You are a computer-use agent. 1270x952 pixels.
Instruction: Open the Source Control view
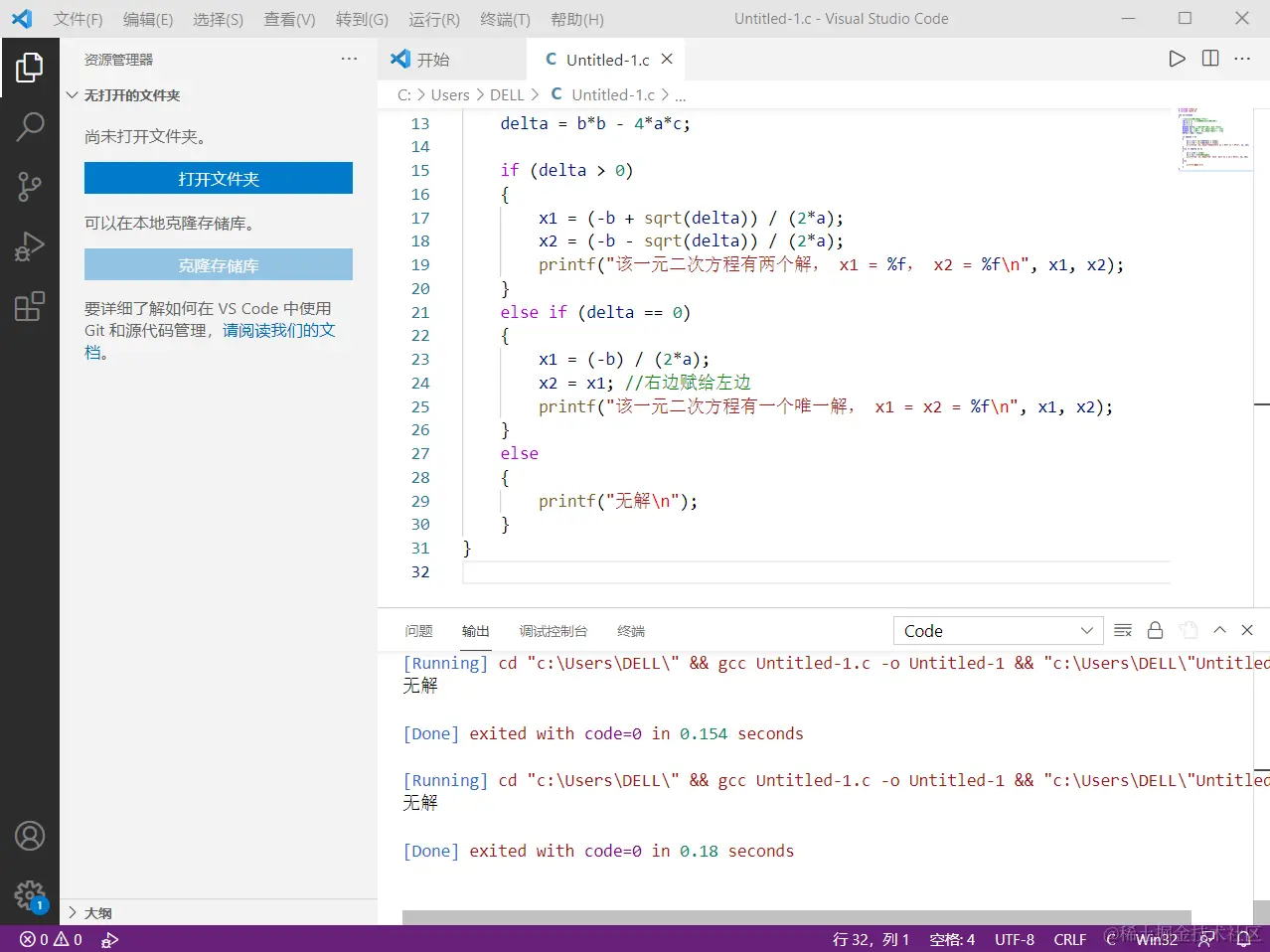30,186
